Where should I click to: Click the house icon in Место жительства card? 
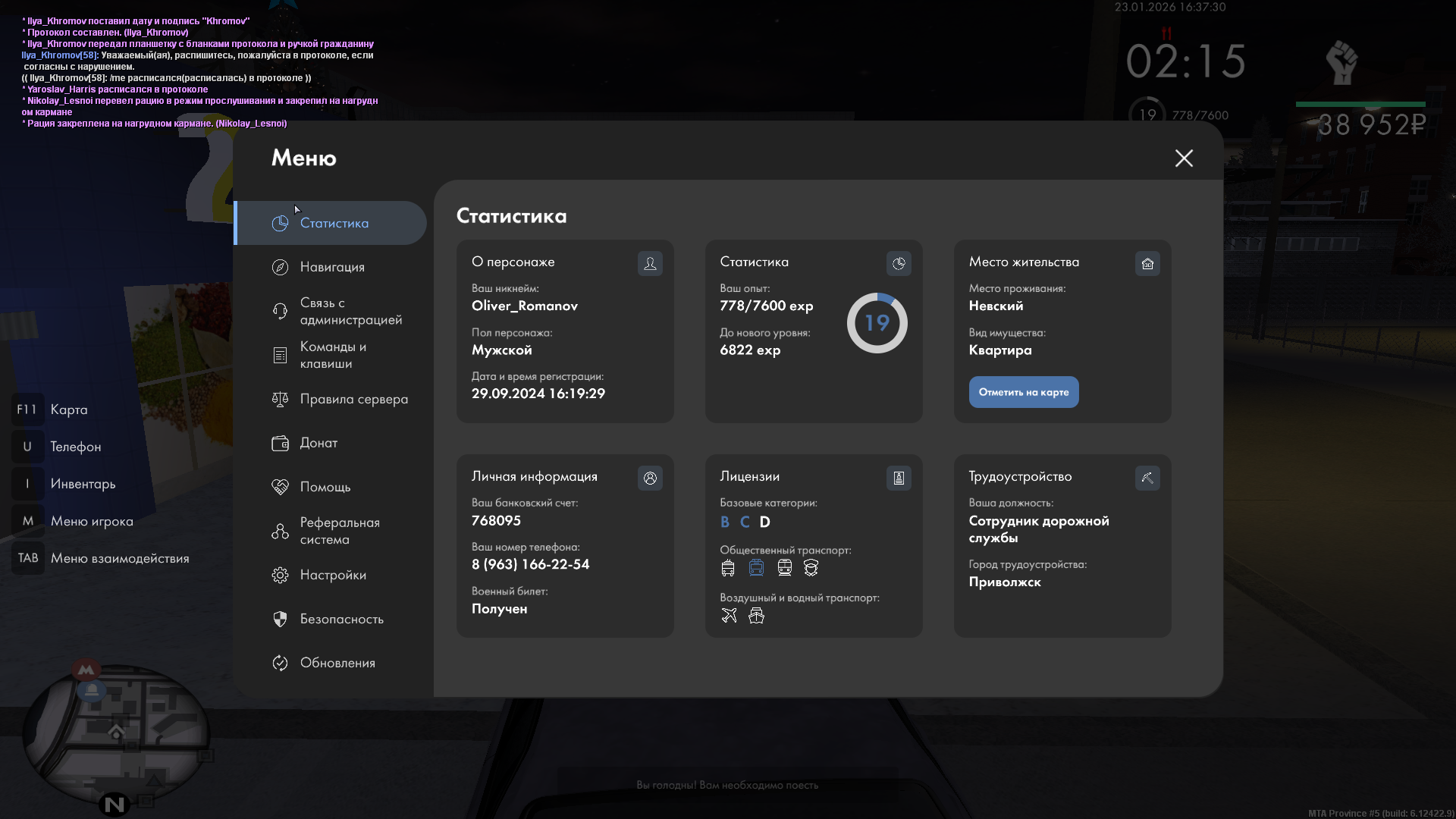point(1147,263)
